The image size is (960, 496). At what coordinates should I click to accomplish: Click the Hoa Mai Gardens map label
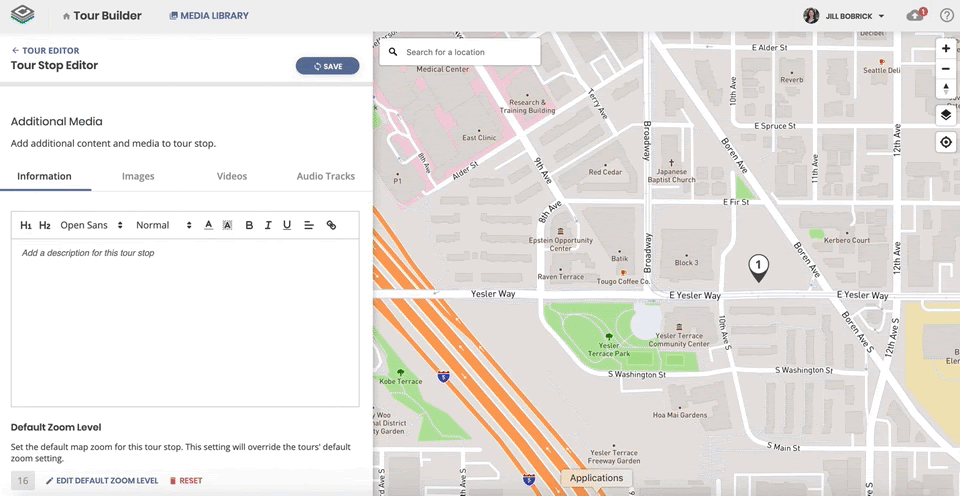click(x=680, y=415)
